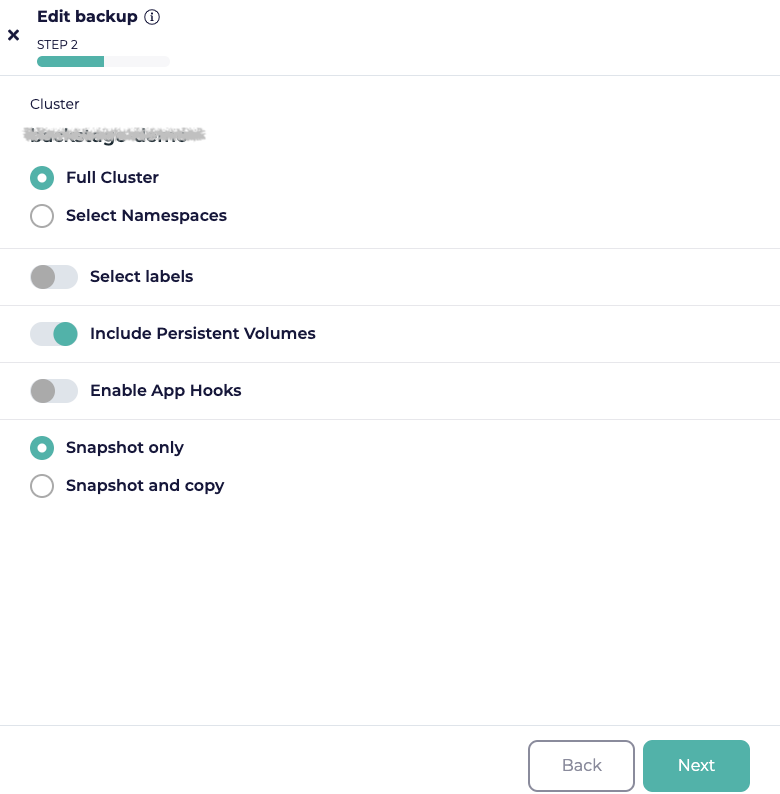780x794 pixels.
Task: Enable the Select labels toggle switch
Action: tap(54, 277)
